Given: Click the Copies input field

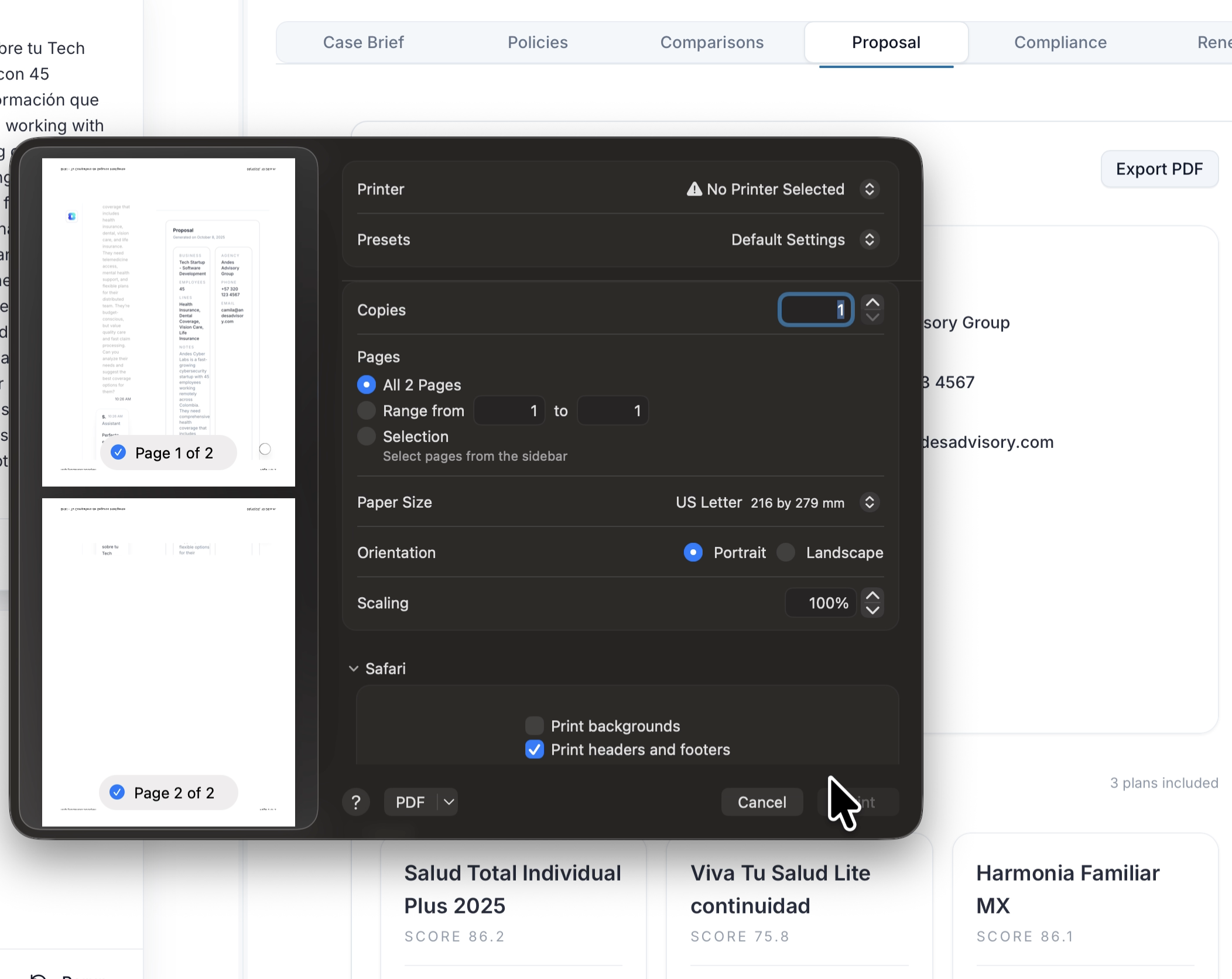Looking at the screenshot, I should click(815, 310).
